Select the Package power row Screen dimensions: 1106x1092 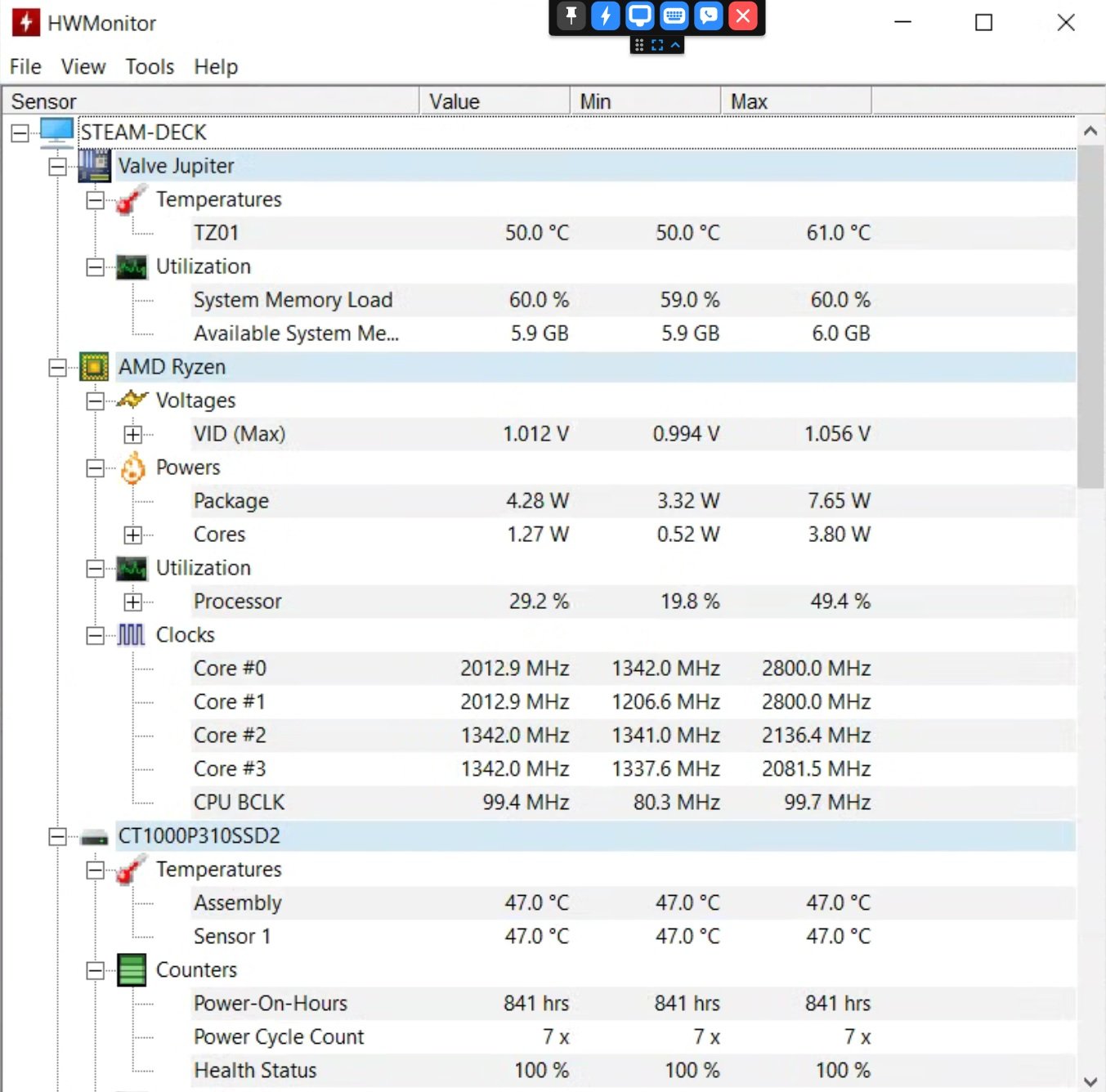click(x=634, y=501)
